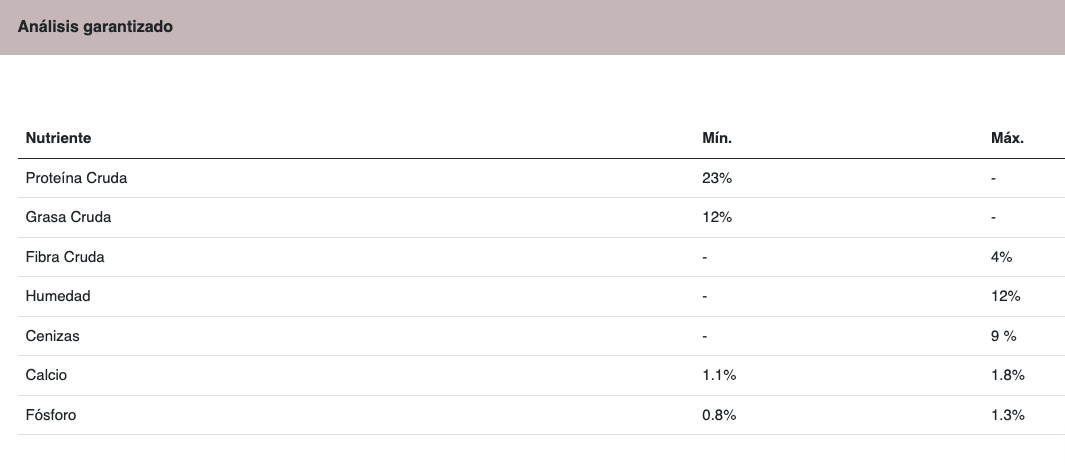1065x465 pixels.
Task: Select the Humedad row label
Action: point(58,296)
